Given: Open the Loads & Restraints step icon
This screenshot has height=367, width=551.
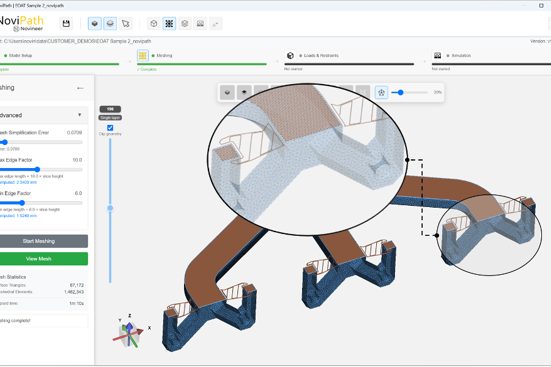Looking at the screenshot, I should point(290,56).
